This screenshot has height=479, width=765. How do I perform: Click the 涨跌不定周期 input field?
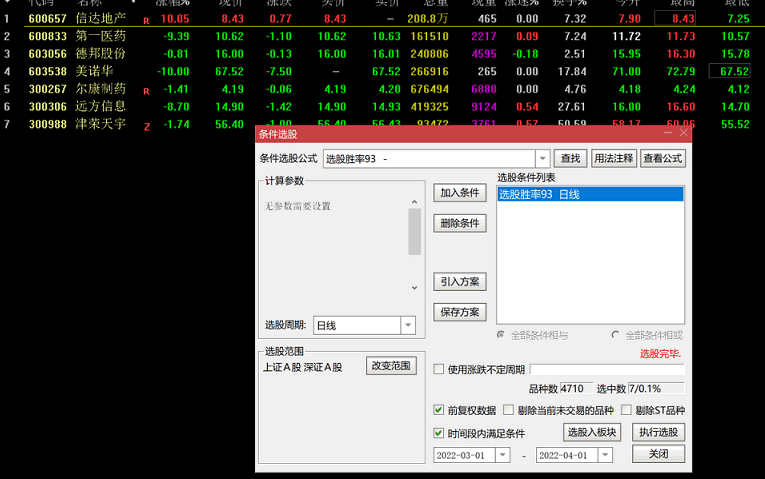coord(607,369)
